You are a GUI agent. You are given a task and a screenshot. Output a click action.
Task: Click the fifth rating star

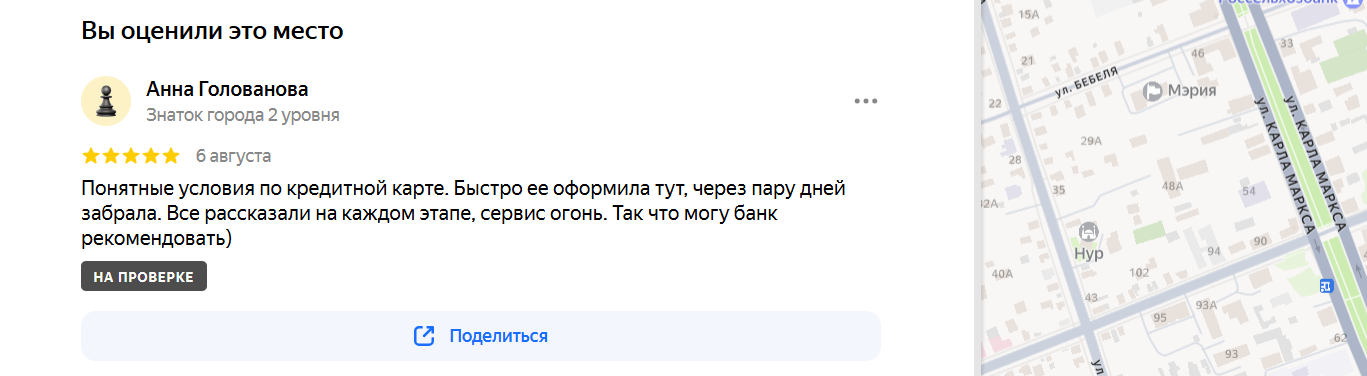(x=171, y=156)
